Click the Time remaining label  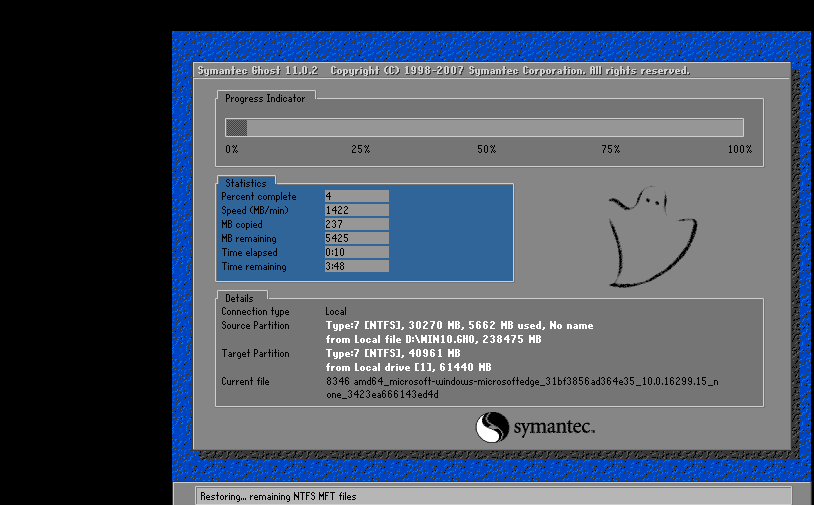[x=254, y=267]
